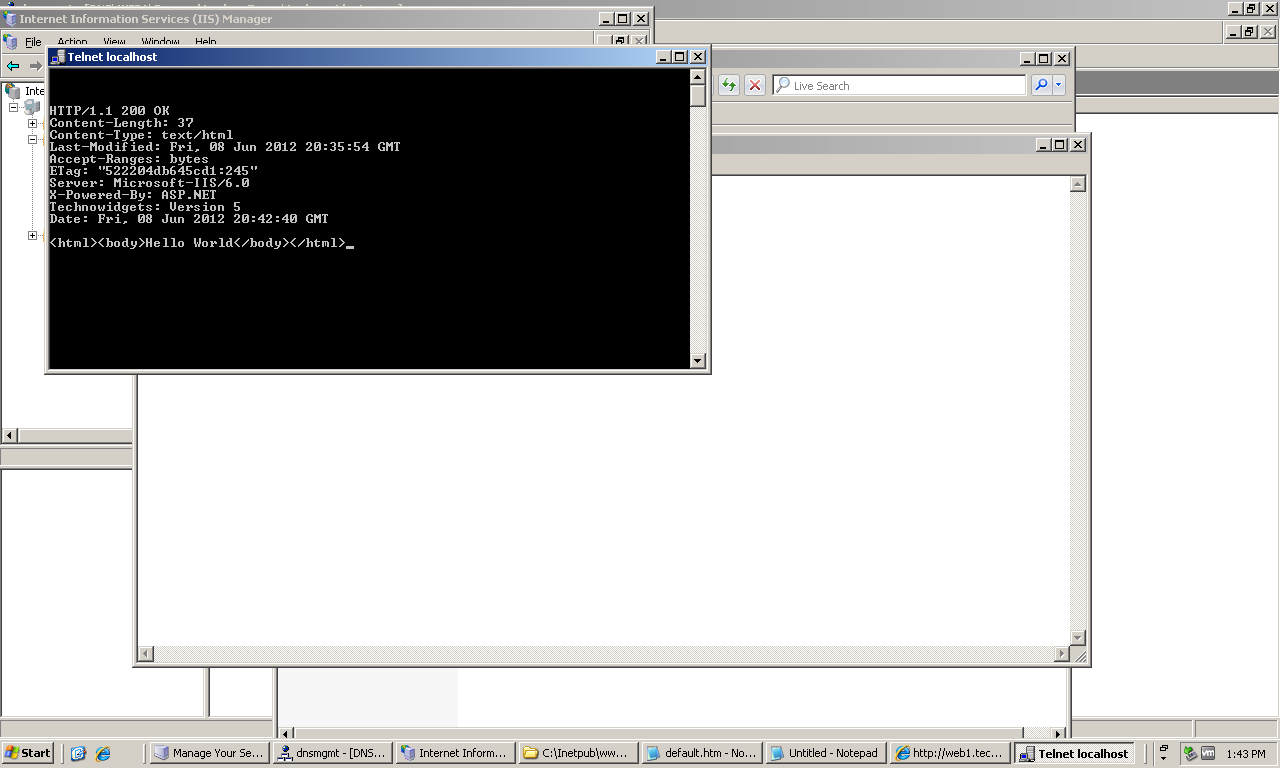
Task: Click the red Stop icon in browser
Action: pos(755,86)
